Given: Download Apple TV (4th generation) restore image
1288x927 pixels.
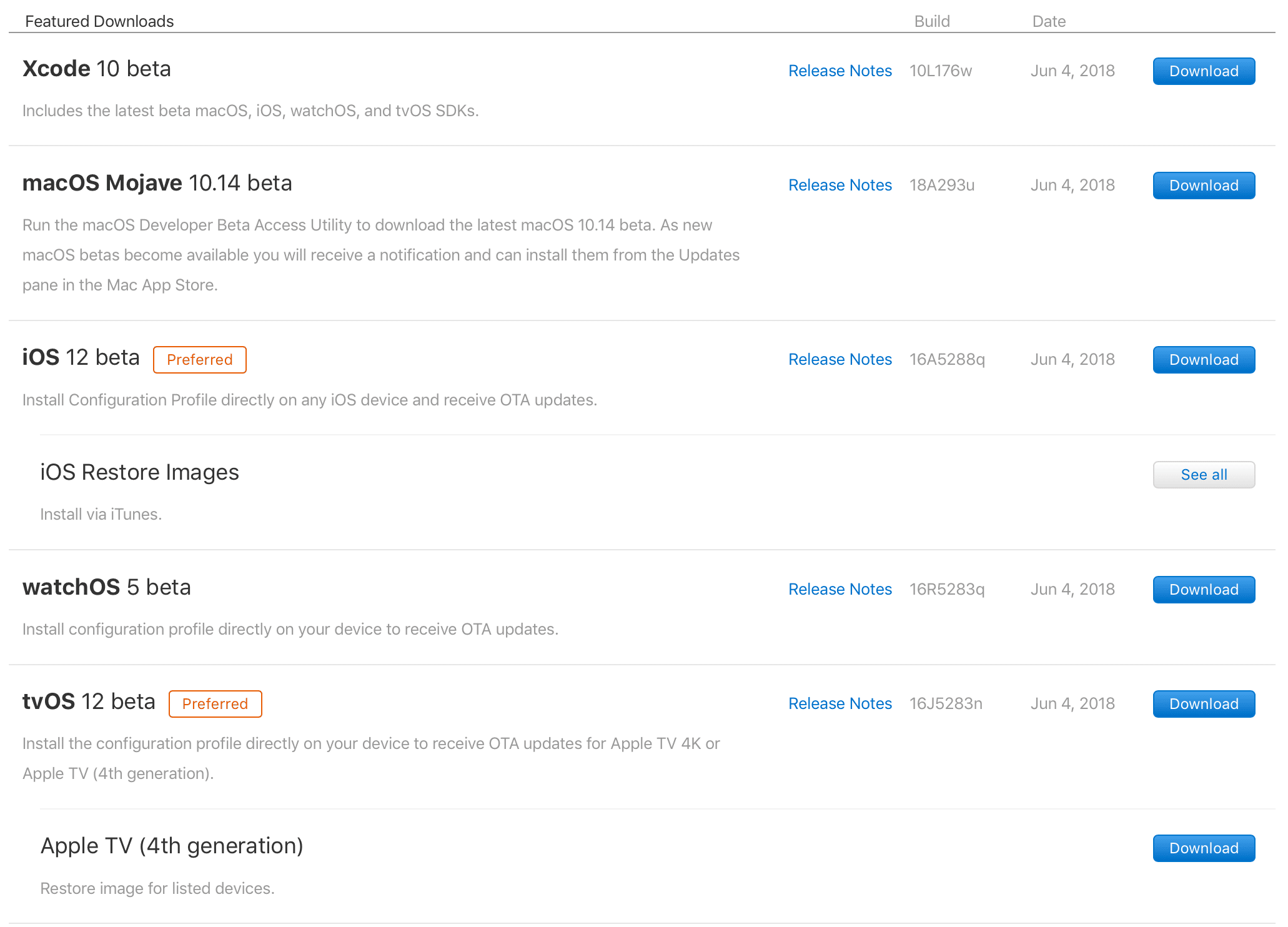Looking at the screenshot, I should [1204, 848].
